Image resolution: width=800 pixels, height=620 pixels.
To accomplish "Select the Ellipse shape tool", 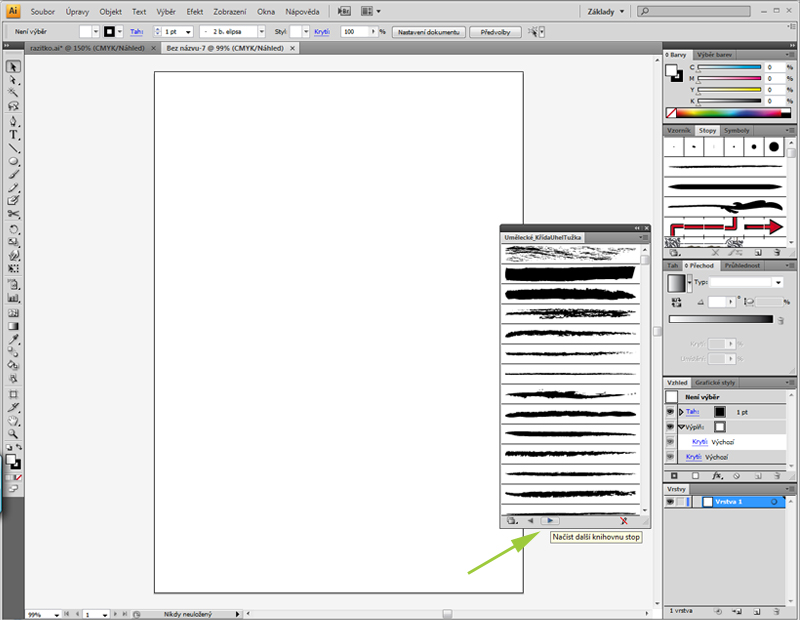I will point(14,161).
